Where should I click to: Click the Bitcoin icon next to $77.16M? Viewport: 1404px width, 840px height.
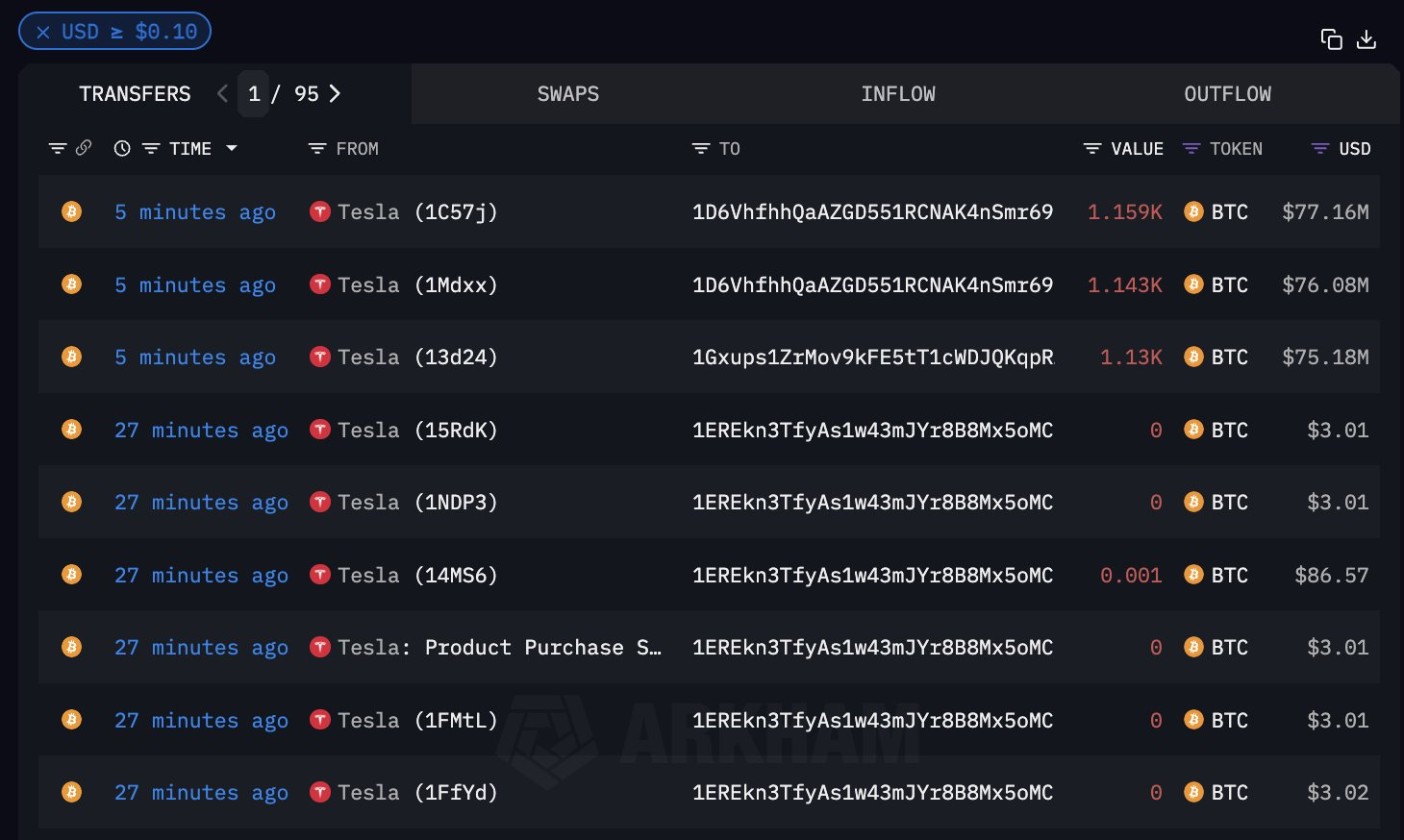pyautogui.click(x=1193, y=211)
